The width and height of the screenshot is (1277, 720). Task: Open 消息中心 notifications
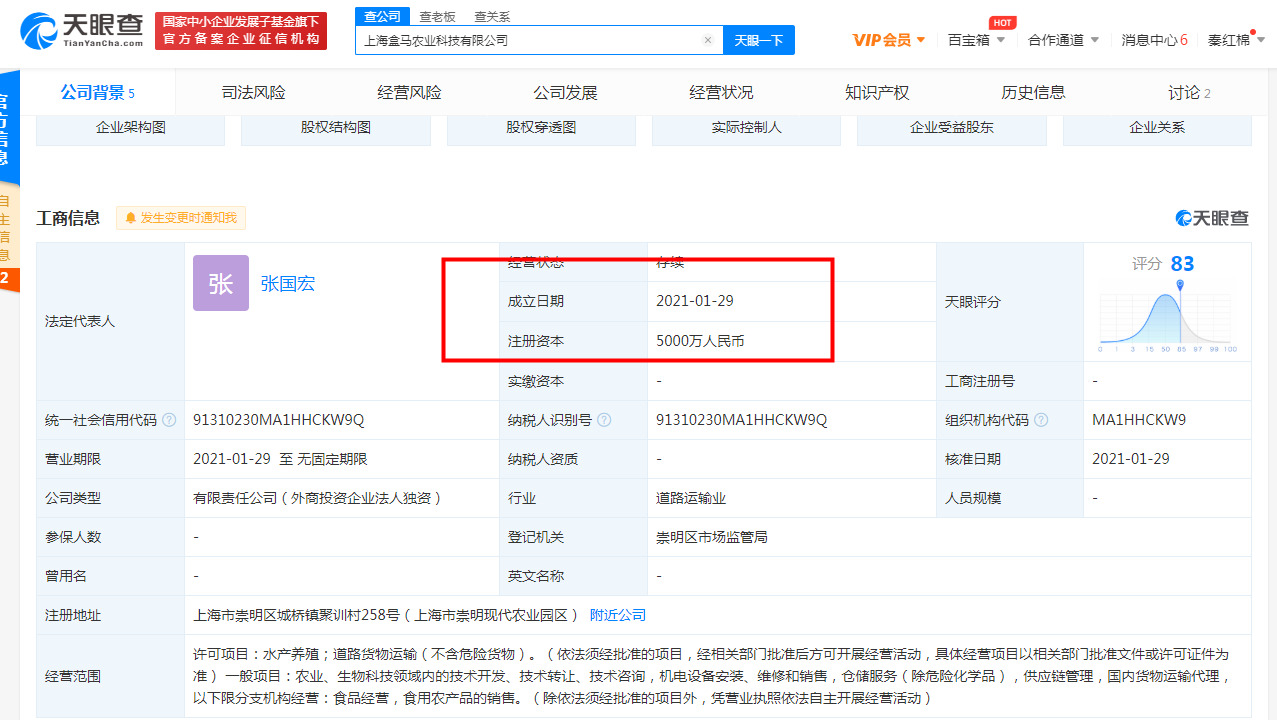pos(1154,40)
